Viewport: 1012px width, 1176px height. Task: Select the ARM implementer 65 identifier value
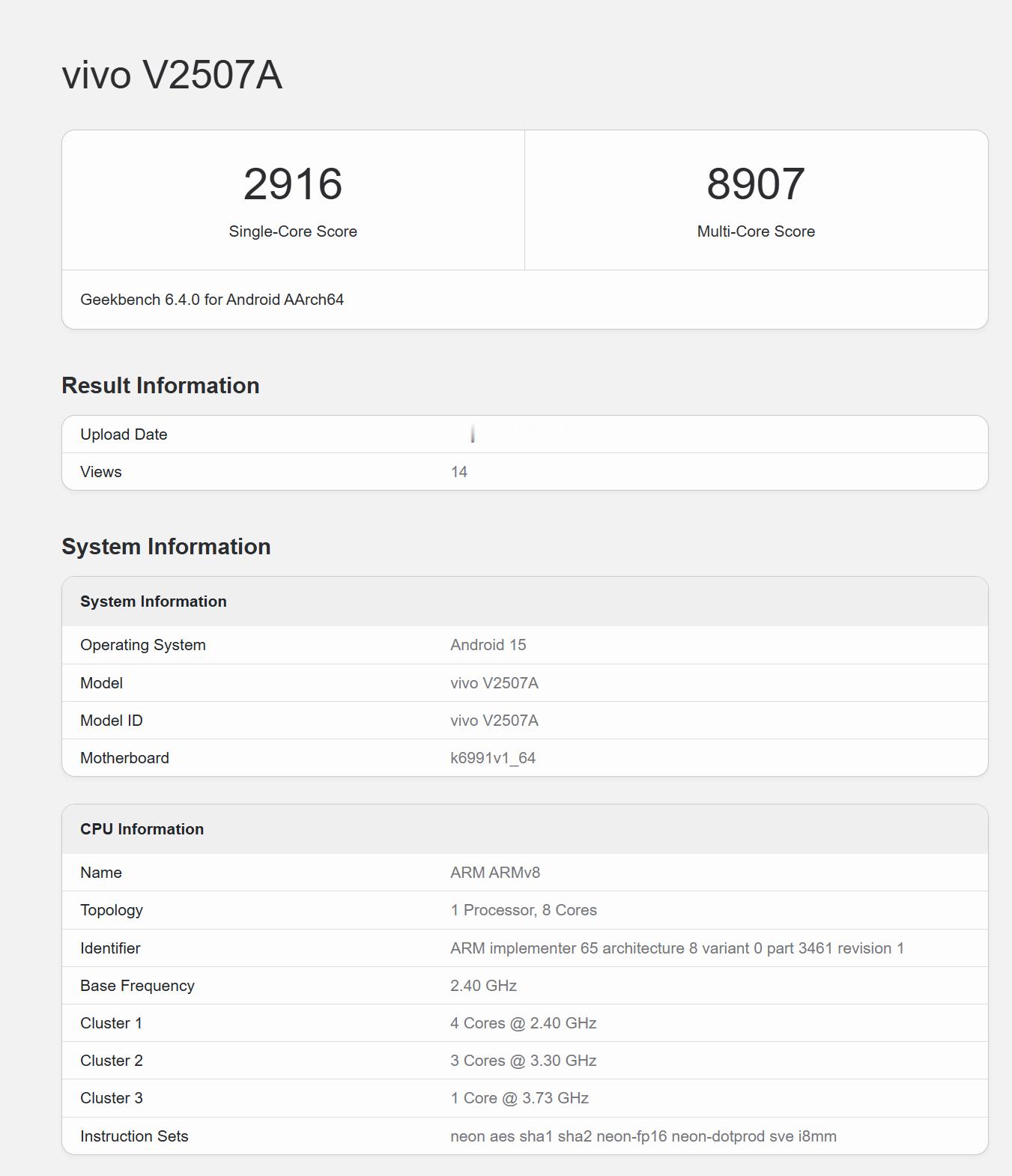coord(677,948)
